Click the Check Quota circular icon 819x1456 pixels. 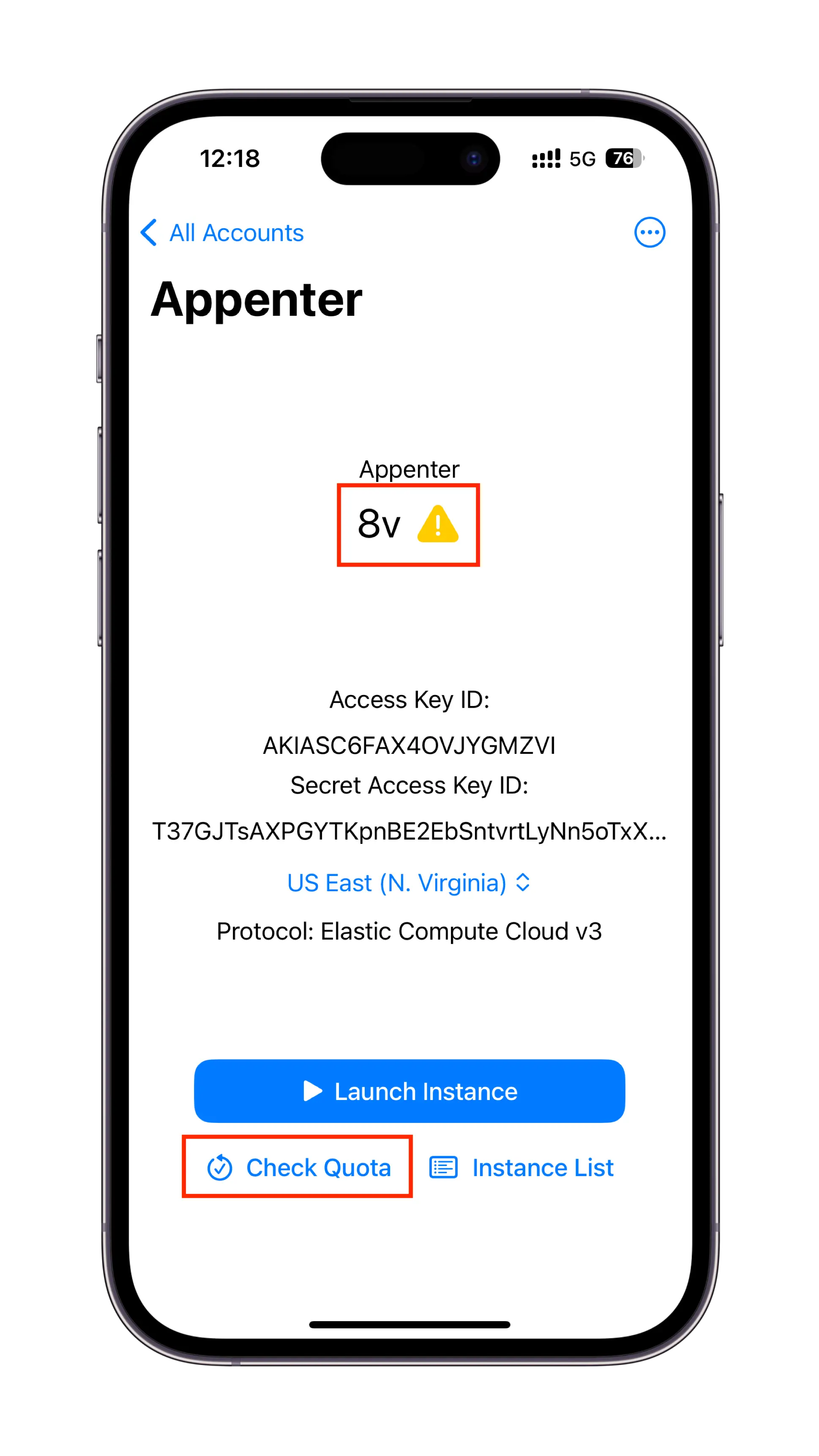tap(219, 1166)
